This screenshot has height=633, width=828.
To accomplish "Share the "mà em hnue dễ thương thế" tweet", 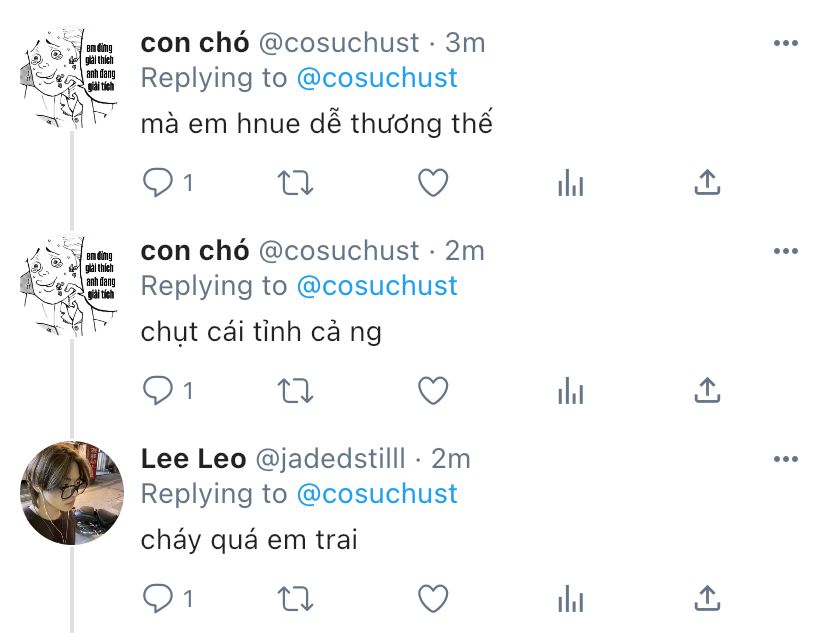I will (707, 182).
